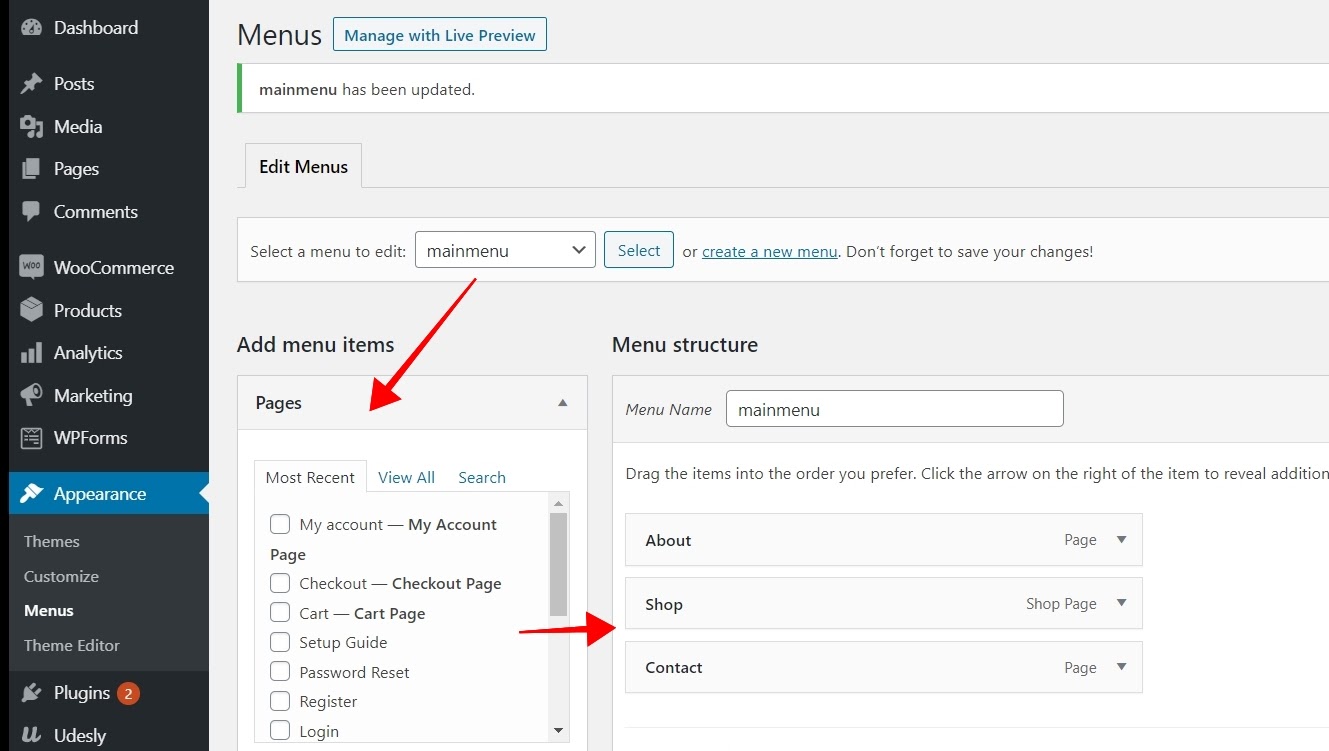Click the Menu Name input field
The image size is (1329, 751).
coord(895,409)
